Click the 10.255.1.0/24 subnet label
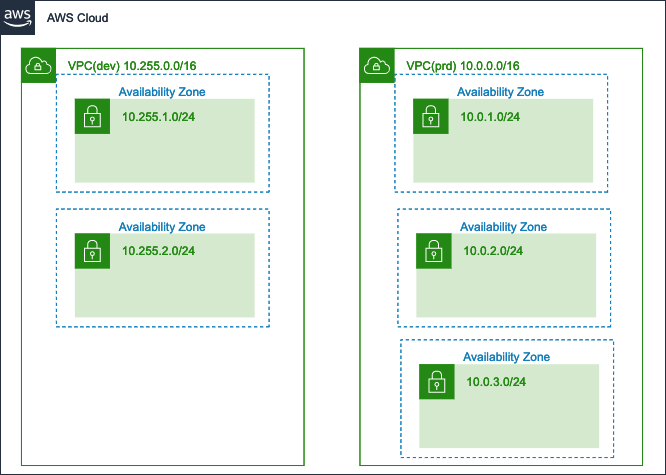Viewport: 666px width, 475px height. (158, 117)
